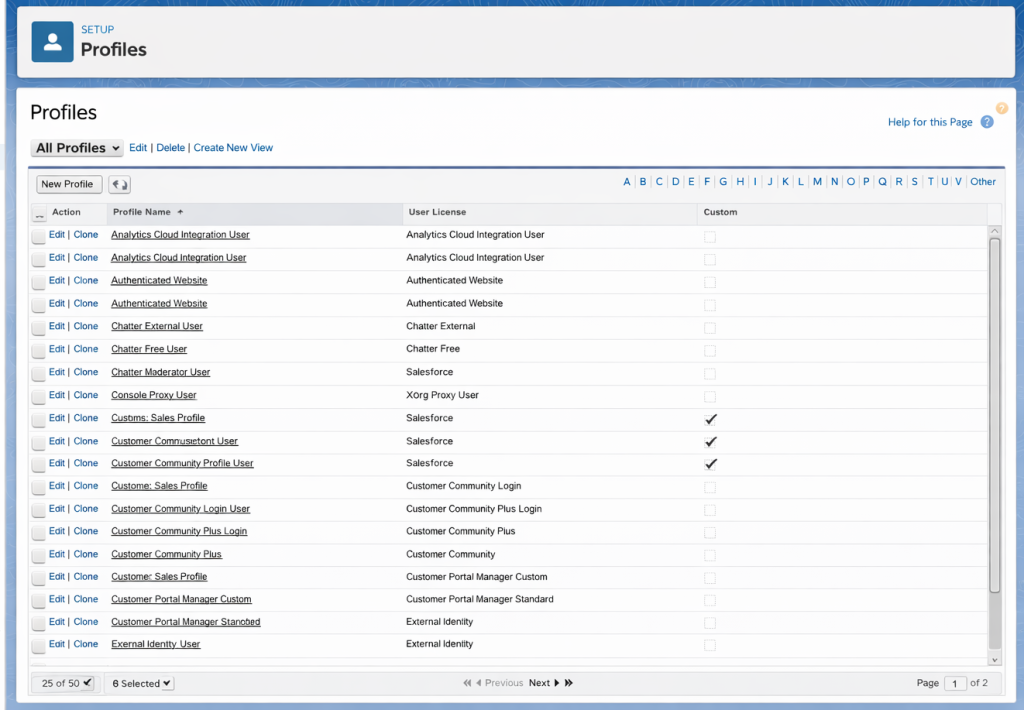The height and width of the screenshot is (710, 1024).
Task: Expand the 6 Selected dropdown
Action: (140, 683)
